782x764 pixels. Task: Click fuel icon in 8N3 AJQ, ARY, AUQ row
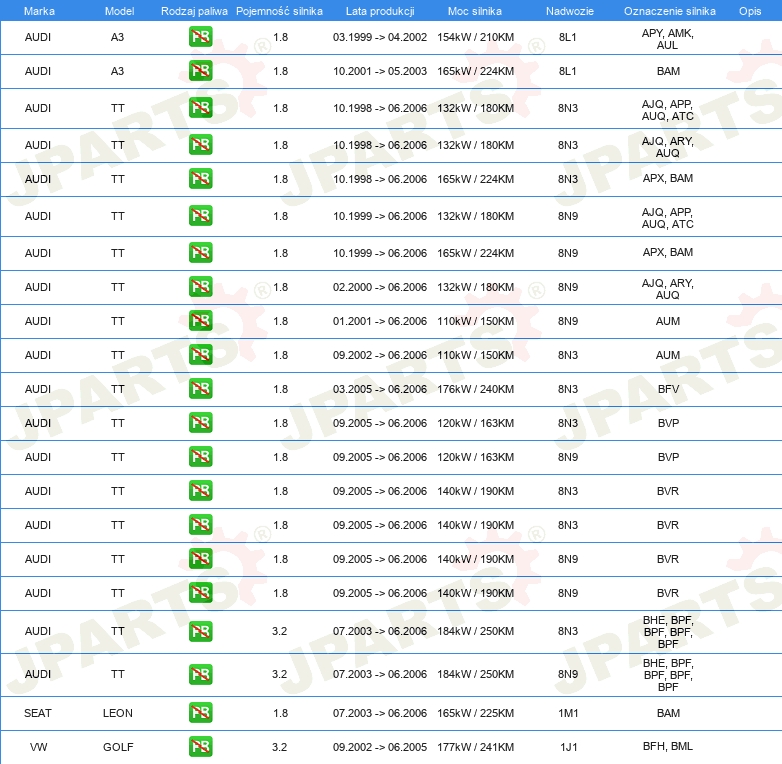[200, 145]
